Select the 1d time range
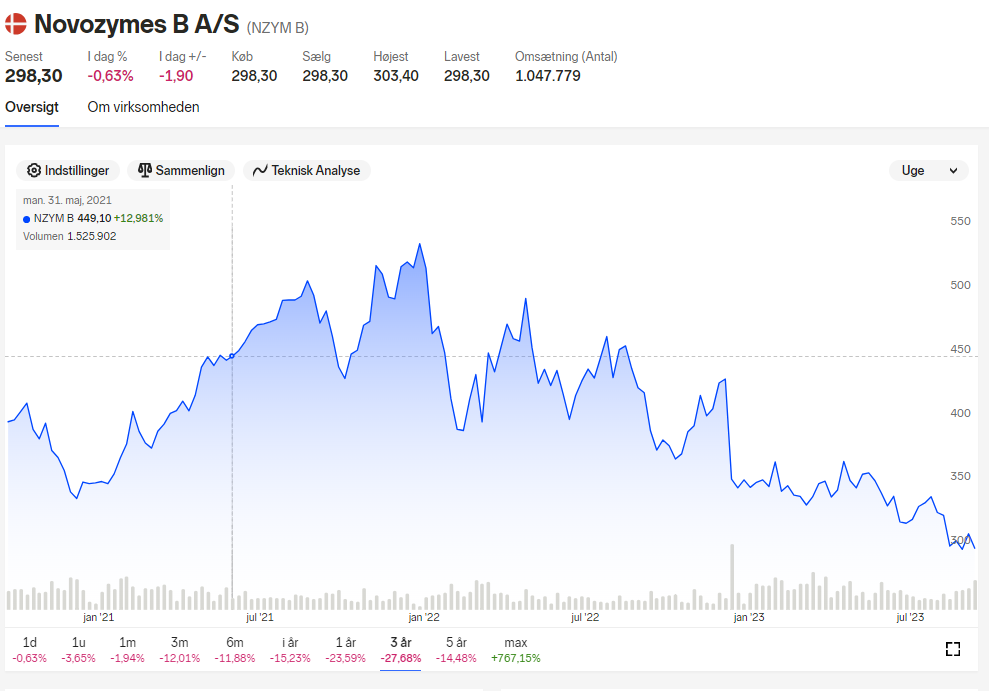Image resolution: width=989 pixels, height=691 pixels. pos(30,649)
